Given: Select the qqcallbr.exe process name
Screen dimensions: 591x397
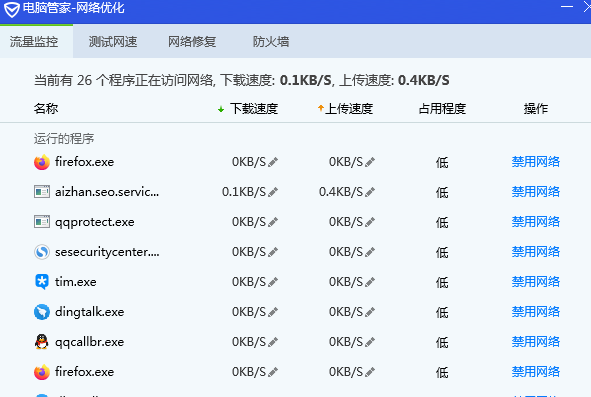Looking at the screenshot, I should pyautogui.click(x=89, y=342).
